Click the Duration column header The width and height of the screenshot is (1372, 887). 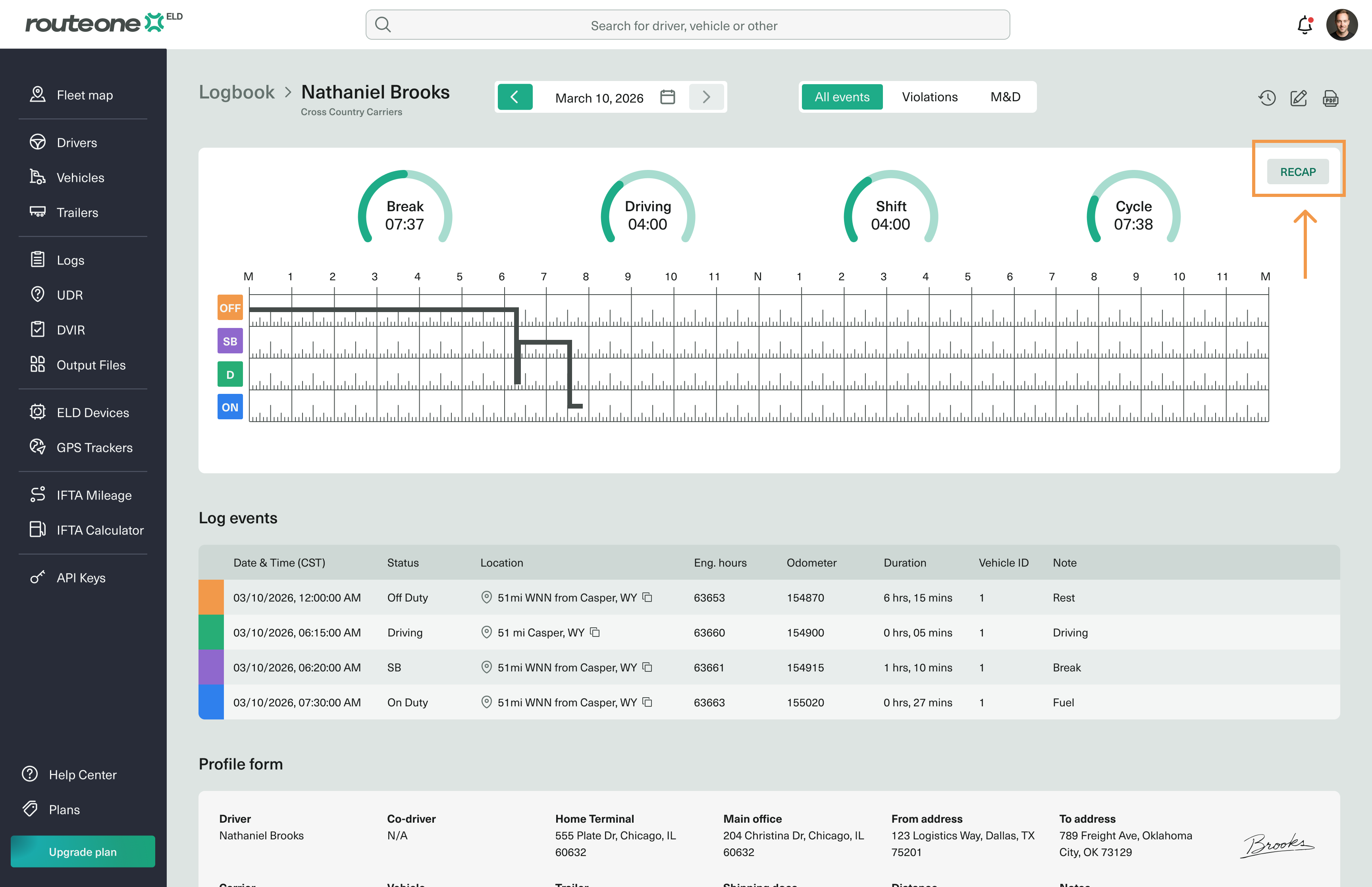905,563
